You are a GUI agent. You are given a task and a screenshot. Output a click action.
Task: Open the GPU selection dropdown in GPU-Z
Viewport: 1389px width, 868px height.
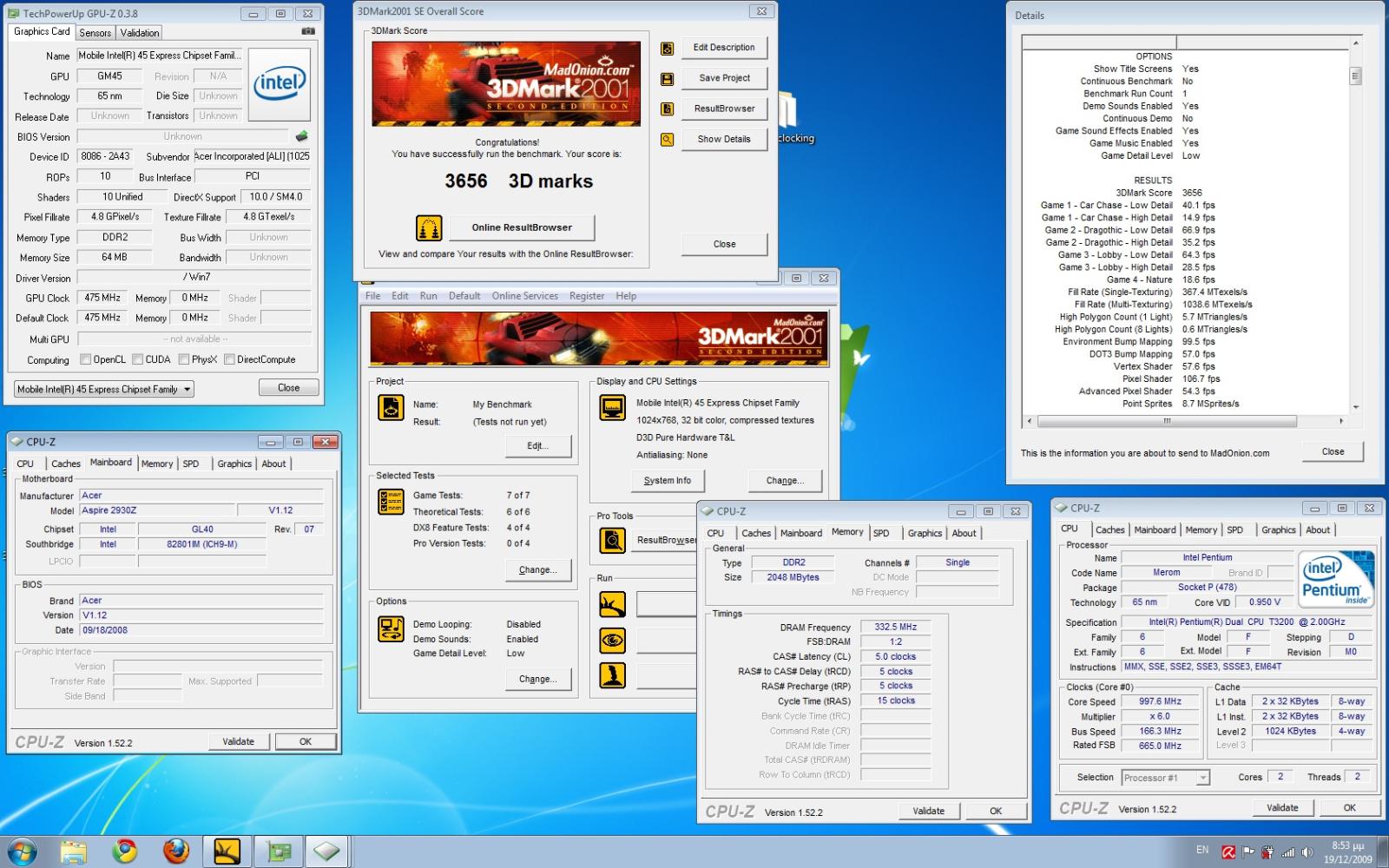103,389
